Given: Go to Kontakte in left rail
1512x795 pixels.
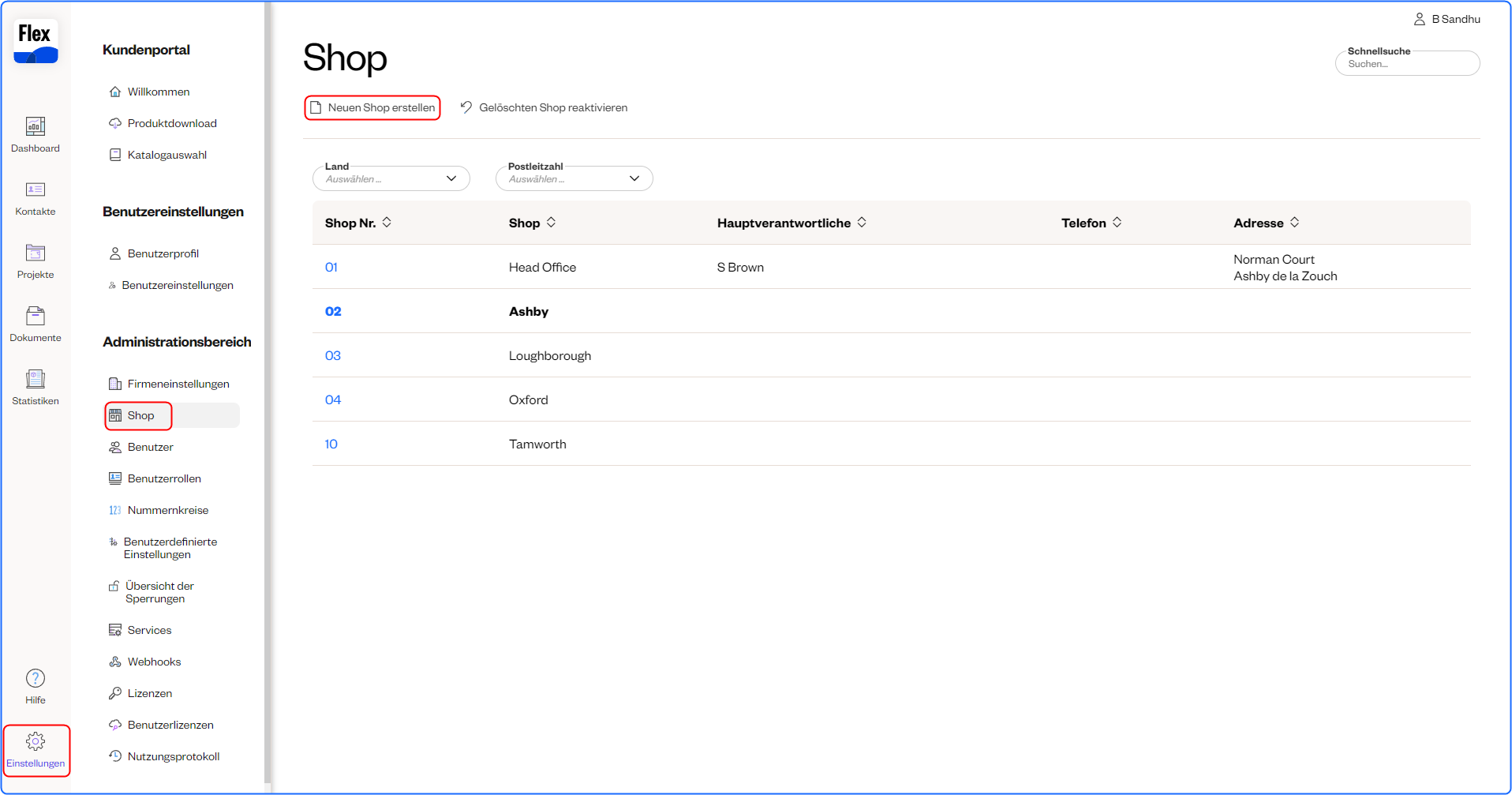Looking at the screenshot, I should 36,190.
